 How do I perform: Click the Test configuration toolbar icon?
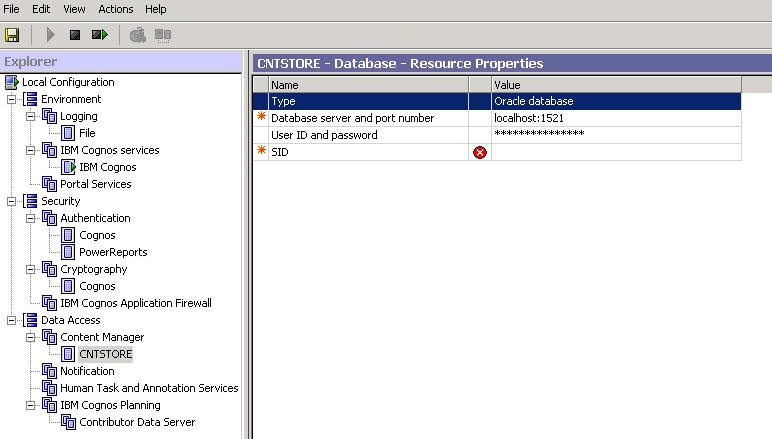(x=137, y=35)
